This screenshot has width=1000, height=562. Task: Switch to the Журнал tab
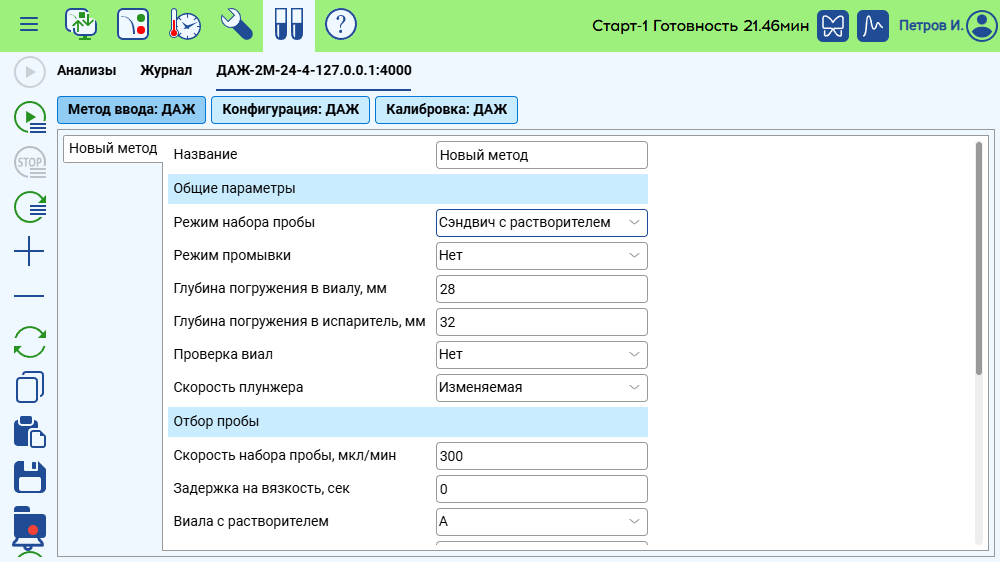166,70
